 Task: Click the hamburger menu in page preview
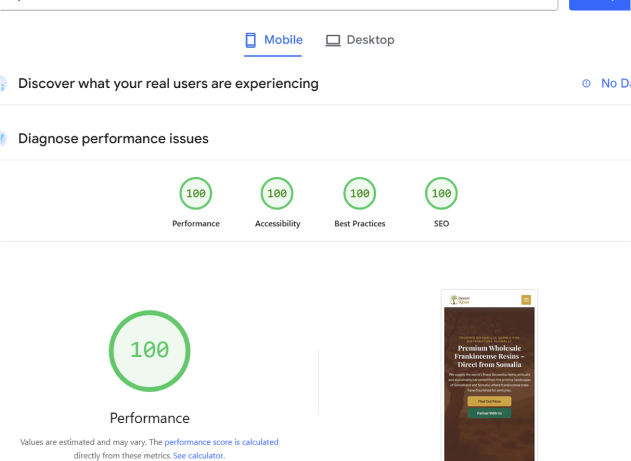(526, 299)
